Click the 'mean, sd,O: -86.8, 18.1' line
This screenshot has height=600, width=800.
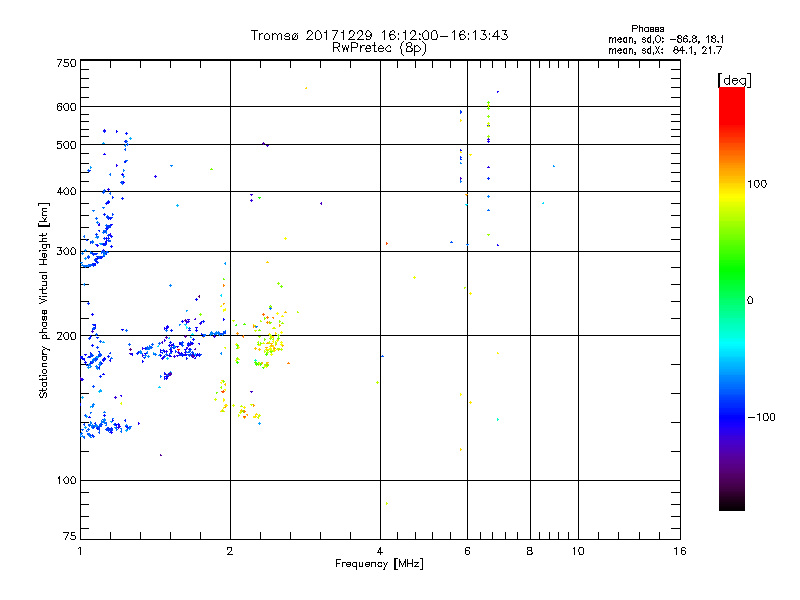pos(666,39)
